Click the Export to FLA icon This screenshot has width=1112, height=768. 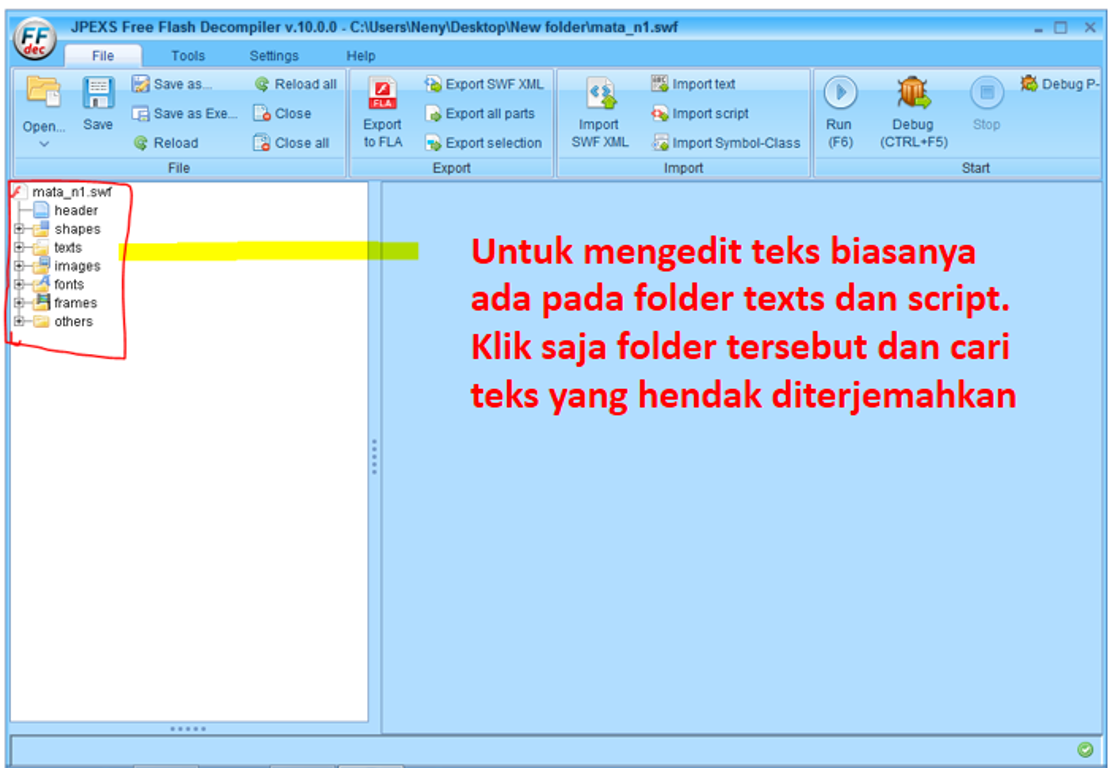[x=382, y=94]
